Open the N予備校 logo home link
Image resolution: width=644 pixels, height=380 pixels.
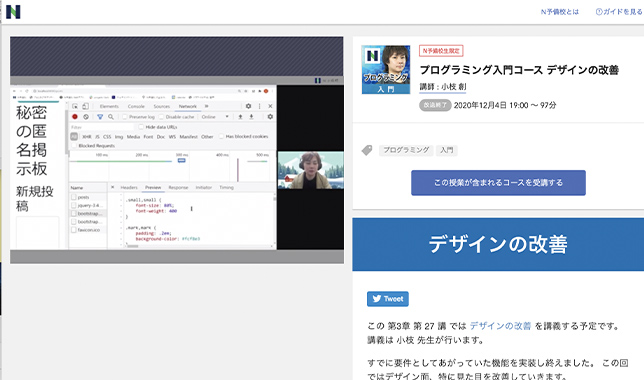[13, 12]
